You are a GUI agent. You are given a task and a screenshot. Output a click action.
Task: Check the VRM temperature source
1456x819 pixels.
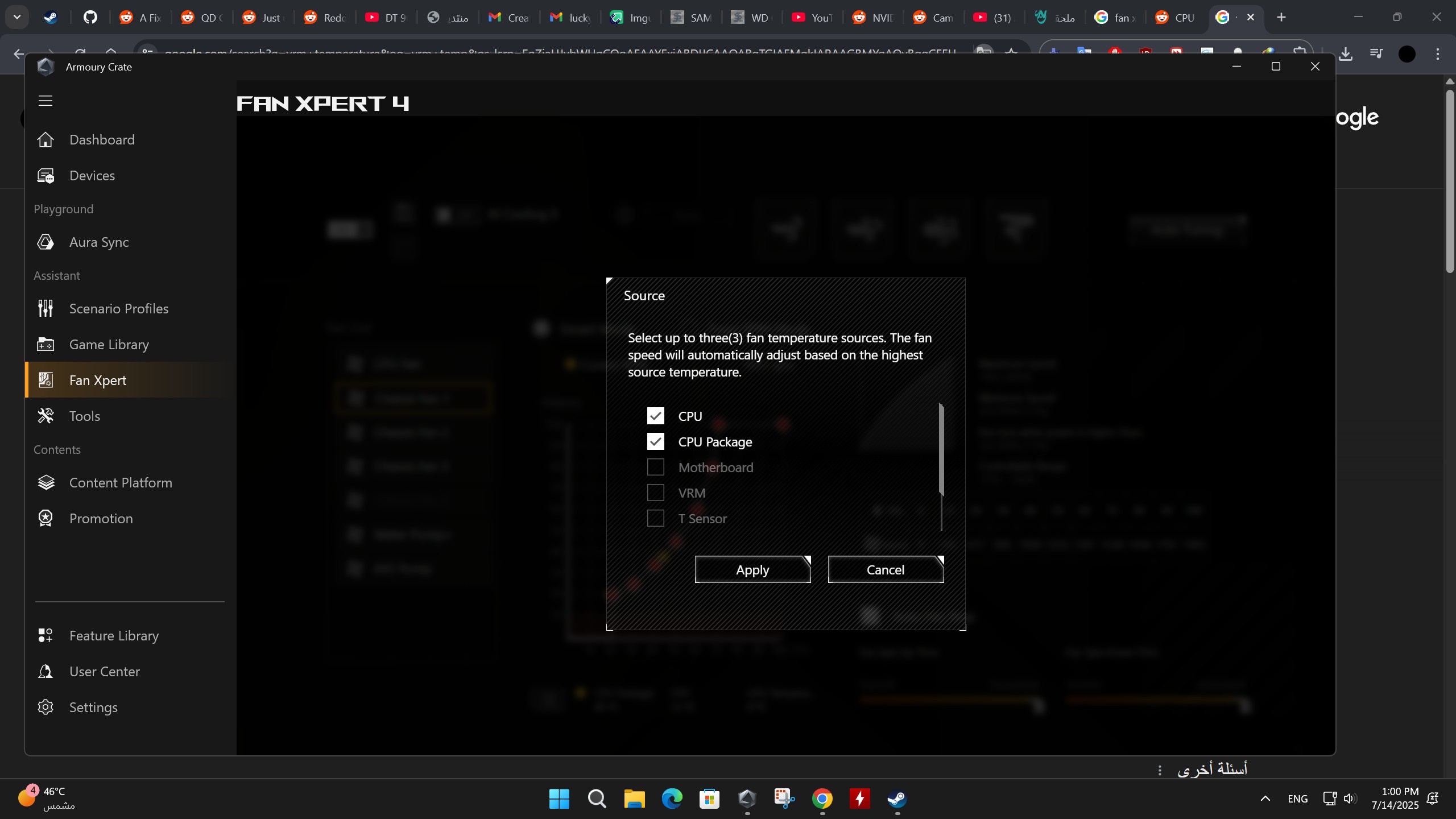point(656,493)
